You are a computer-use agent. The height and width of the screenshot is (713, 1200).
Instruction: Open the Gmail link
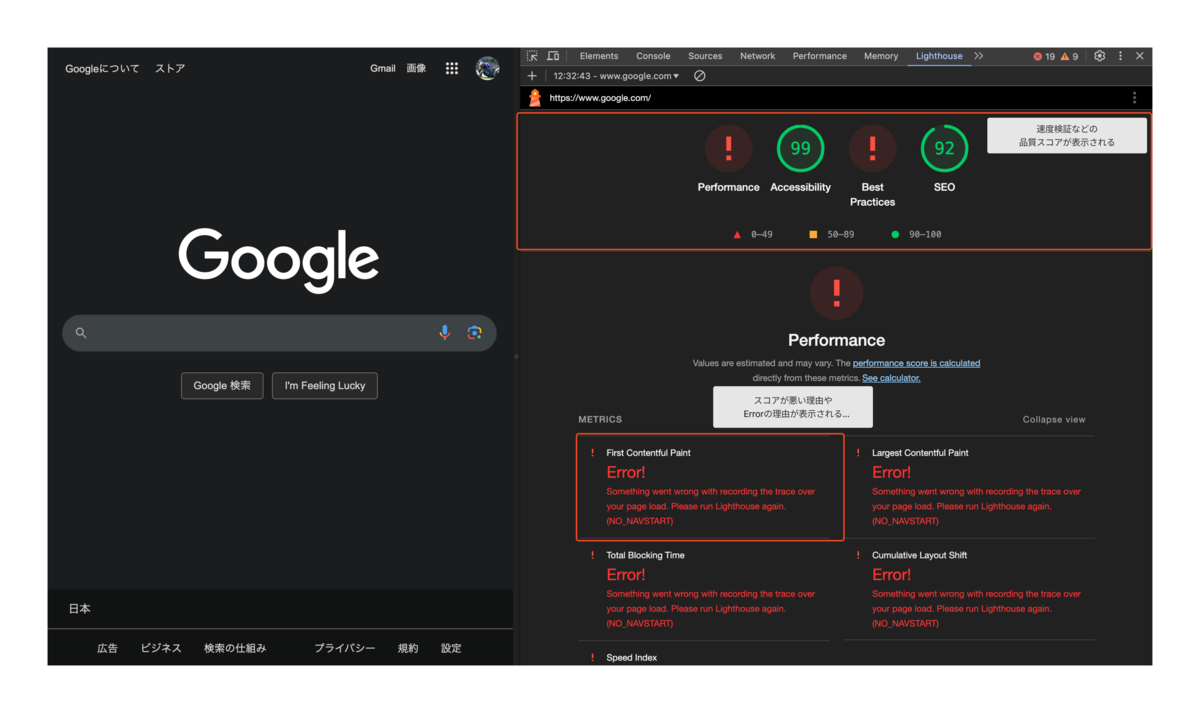383,68
